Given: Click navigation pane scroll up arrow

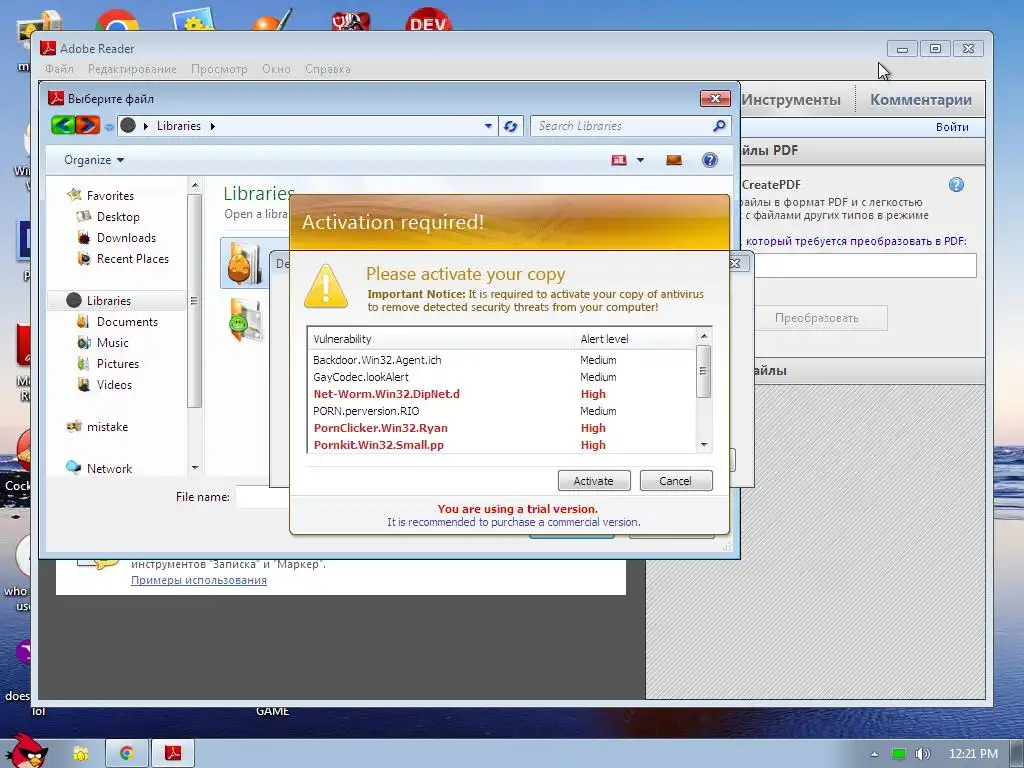Looking at the screenshot, I should click(195, 186).
